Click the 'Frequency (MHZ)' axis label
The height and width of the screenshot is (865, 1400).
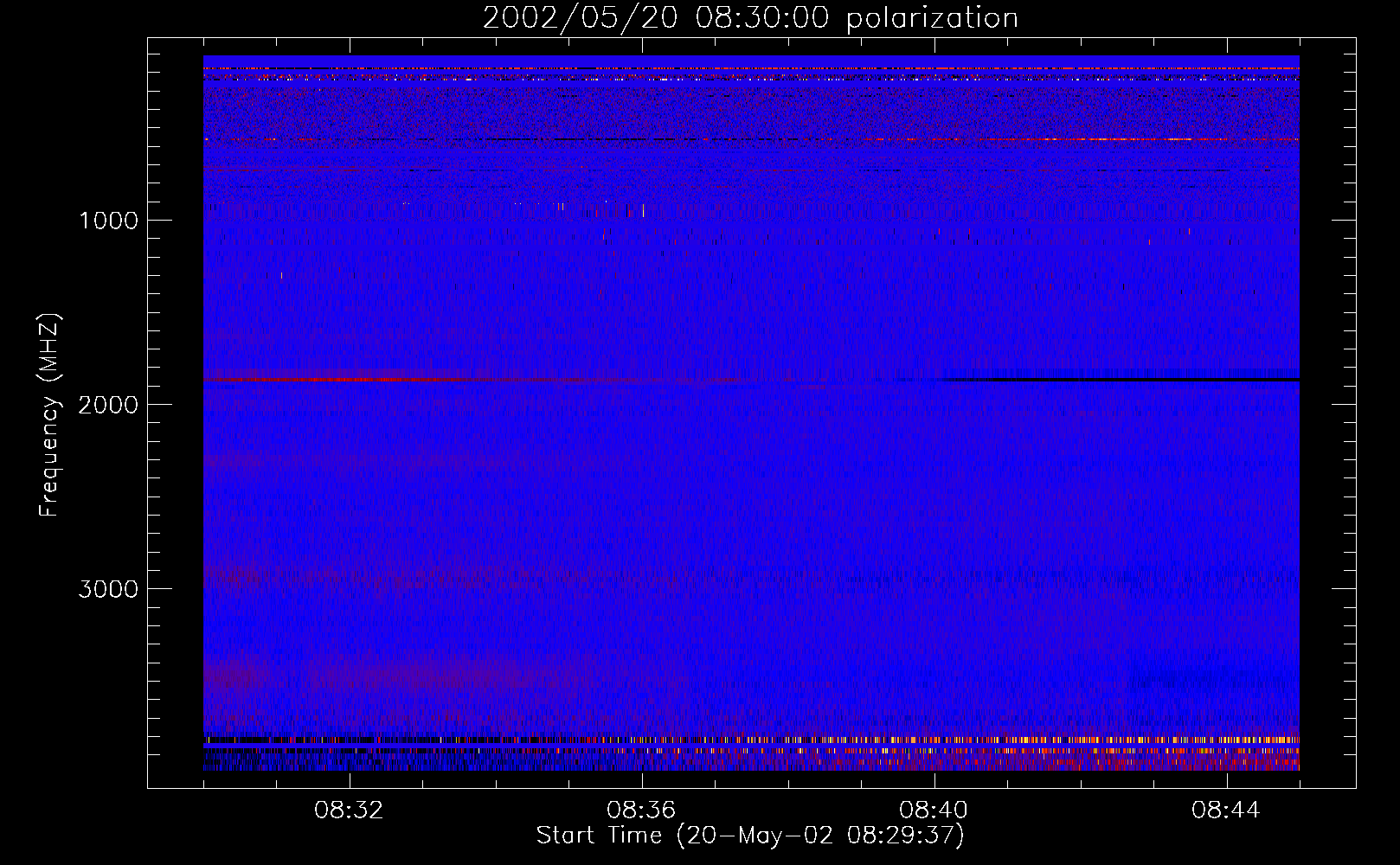pos(48,415)
